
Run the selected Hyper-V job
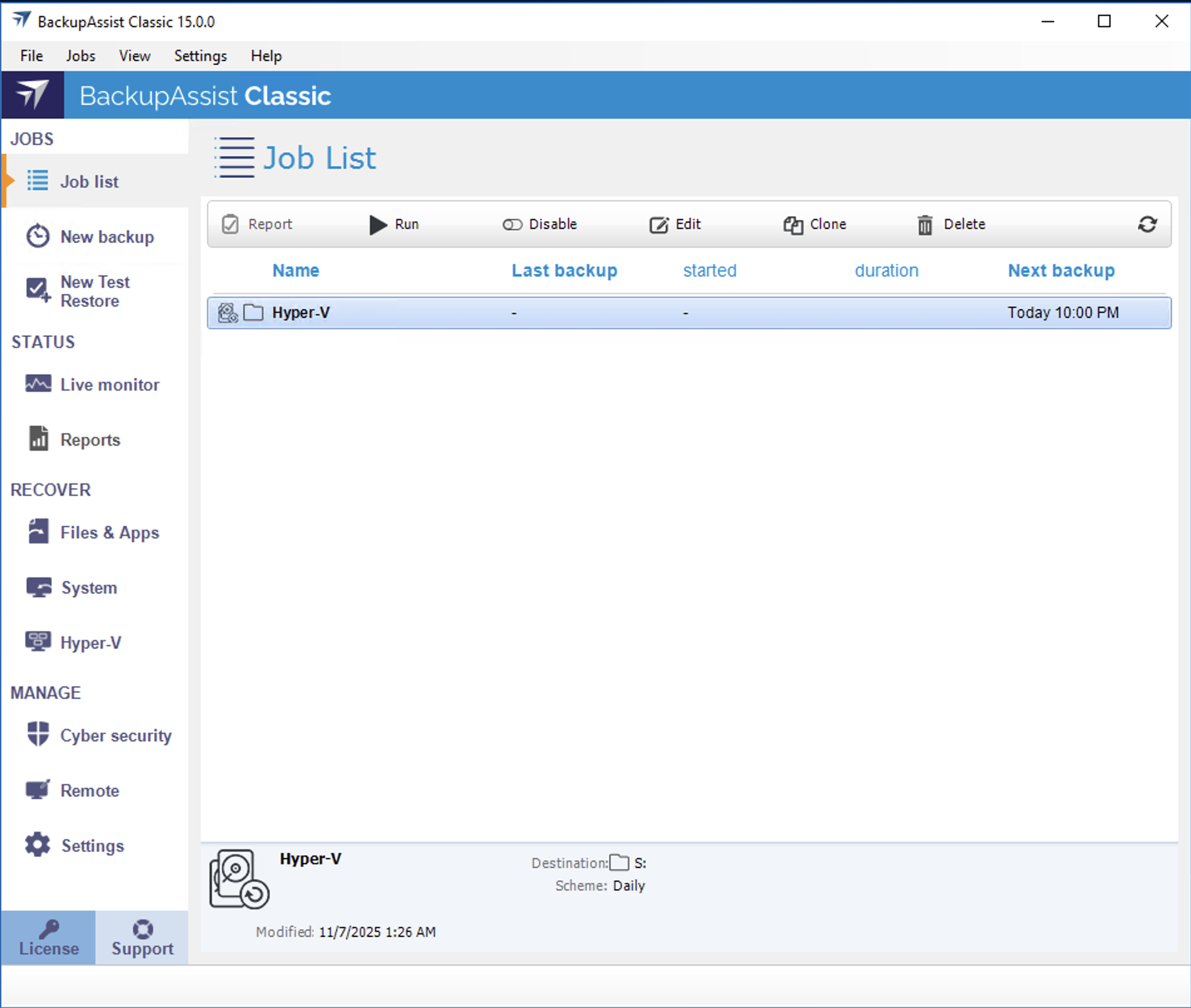pyautogui.click(x=394, y=224)
